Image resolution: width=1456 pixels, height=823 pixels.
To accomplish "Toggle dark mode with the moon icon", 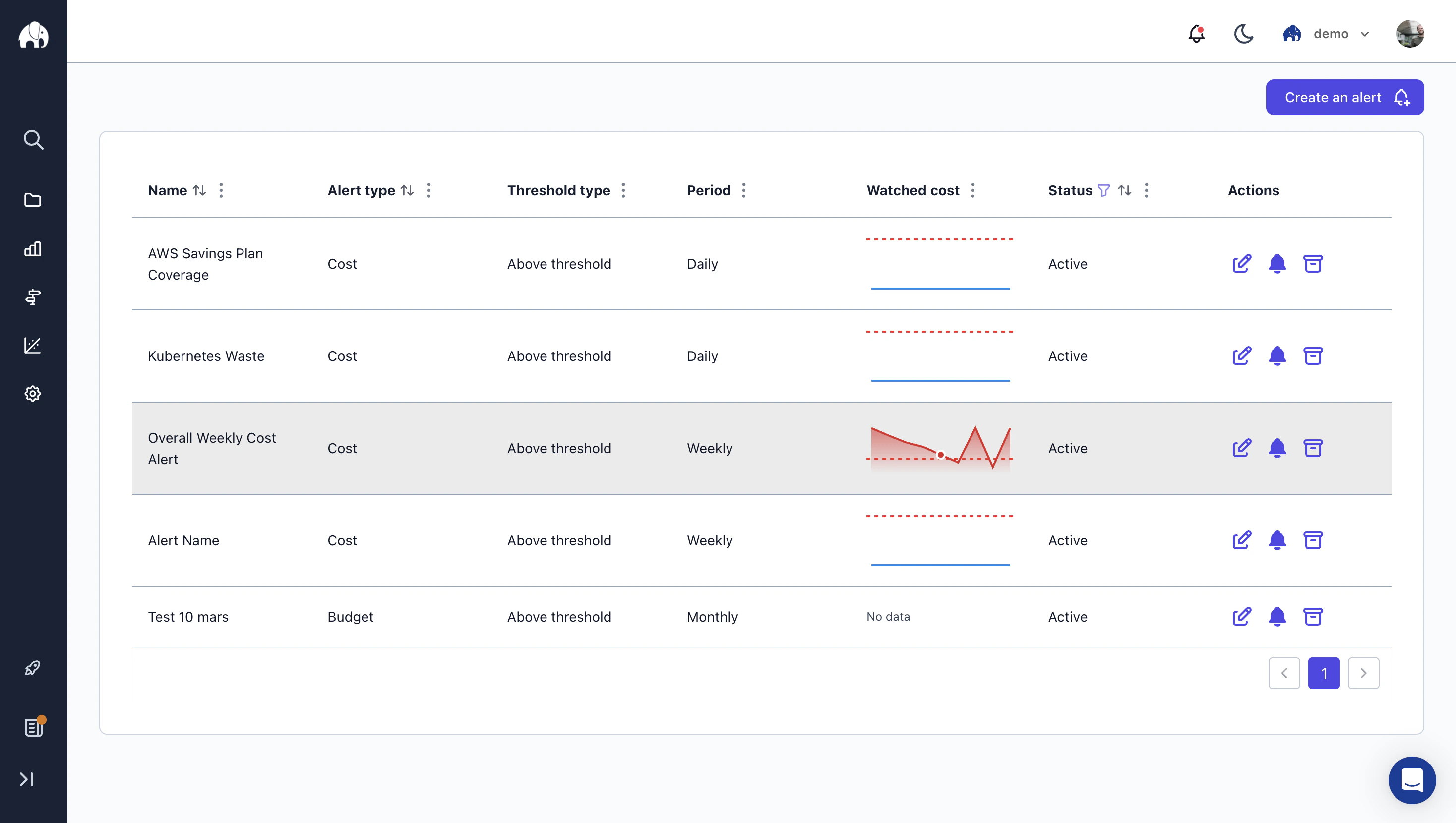I will coord(1243,33).
